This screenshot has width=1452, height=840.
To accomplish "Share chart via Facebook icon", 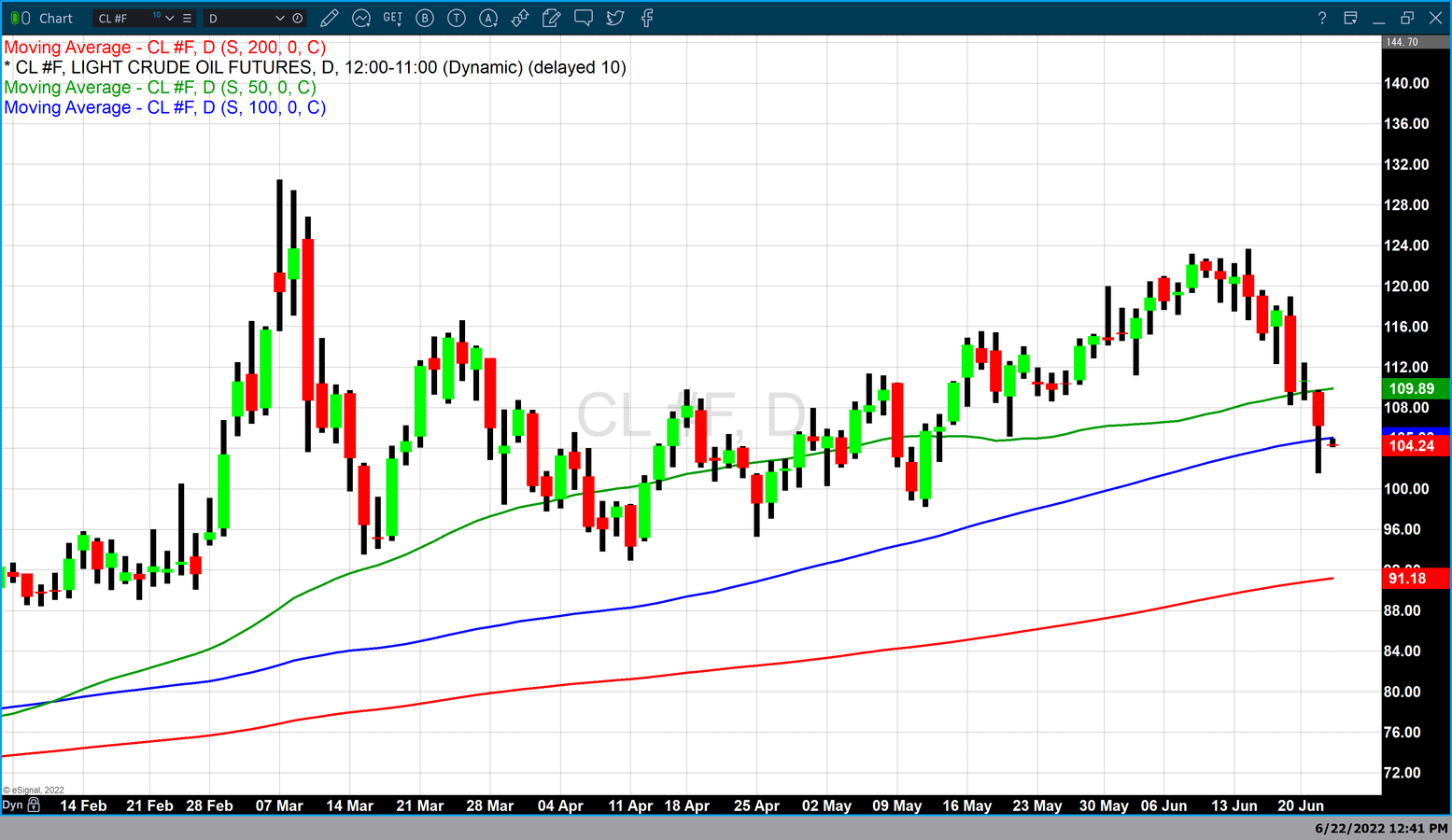I will [647, 18].
